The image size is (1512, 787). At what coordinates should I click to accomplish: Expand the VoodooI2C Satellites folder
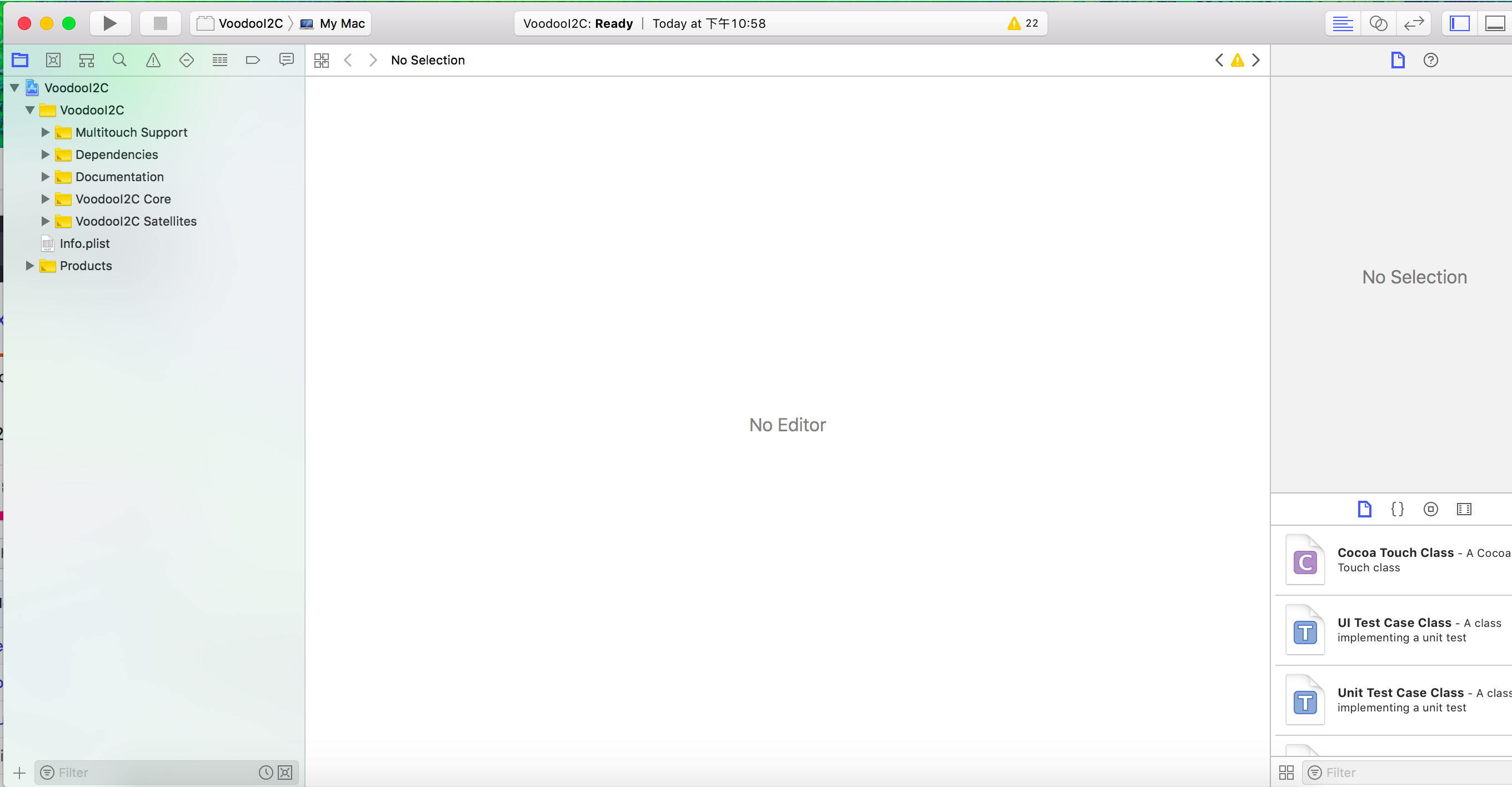[45, 221]
